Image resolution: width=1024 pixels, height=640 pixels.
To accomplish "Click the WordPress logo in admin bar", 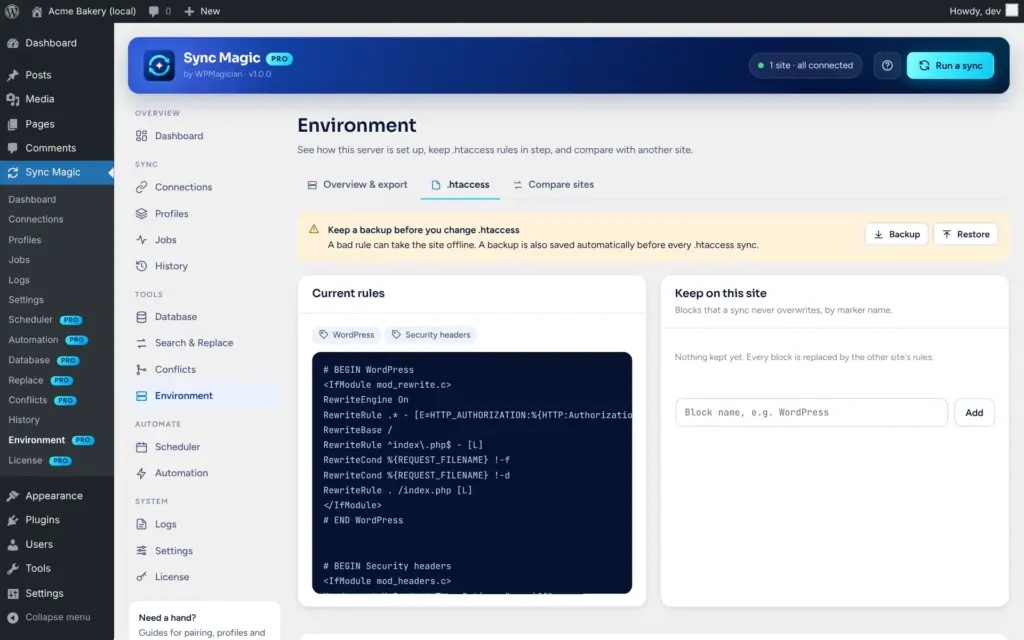I will tap(12, 11).
